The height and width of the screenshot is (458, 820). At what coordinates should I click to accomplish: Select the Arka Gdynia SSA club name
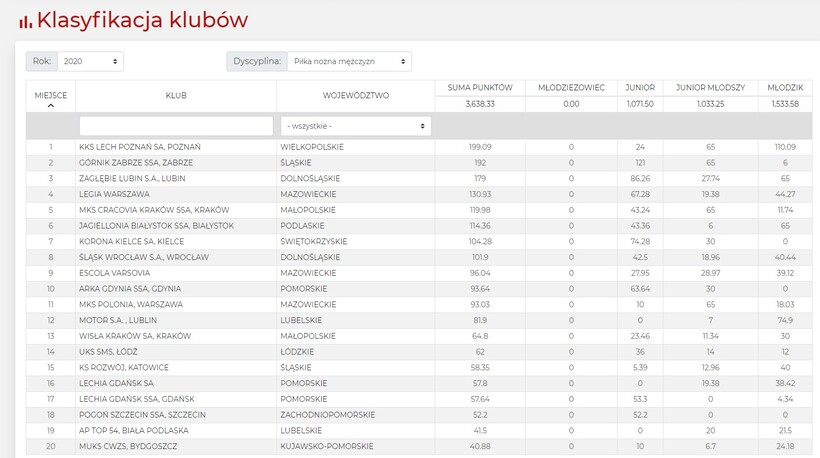130,289
